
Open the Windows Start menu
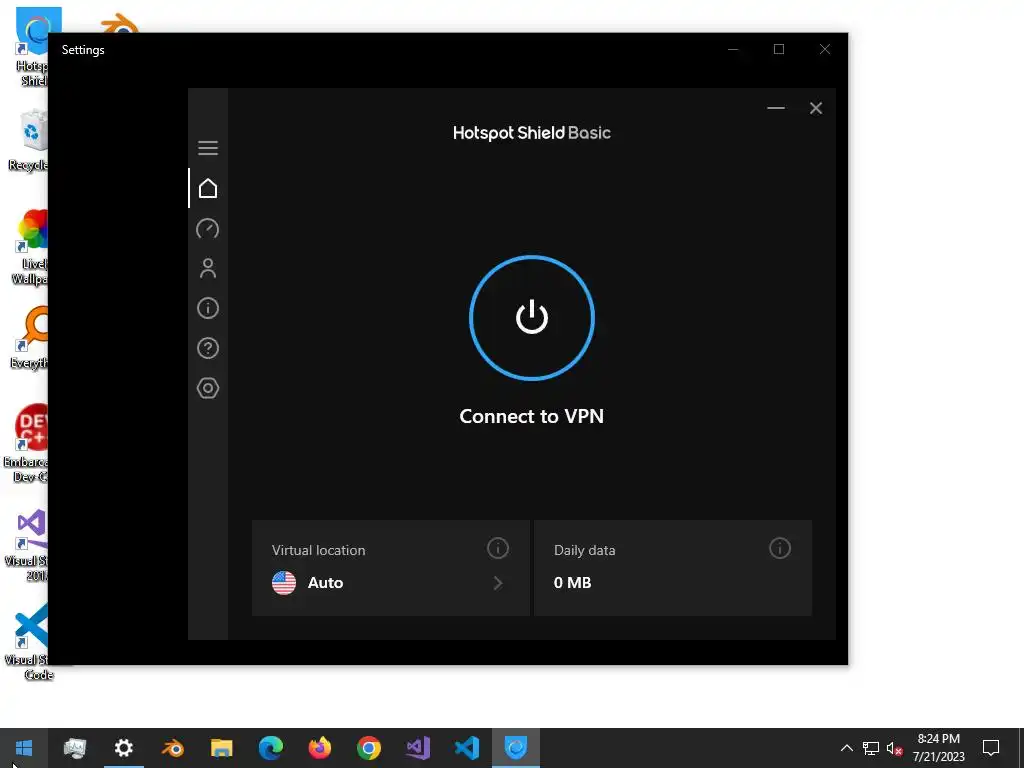(x=24, y=748)
